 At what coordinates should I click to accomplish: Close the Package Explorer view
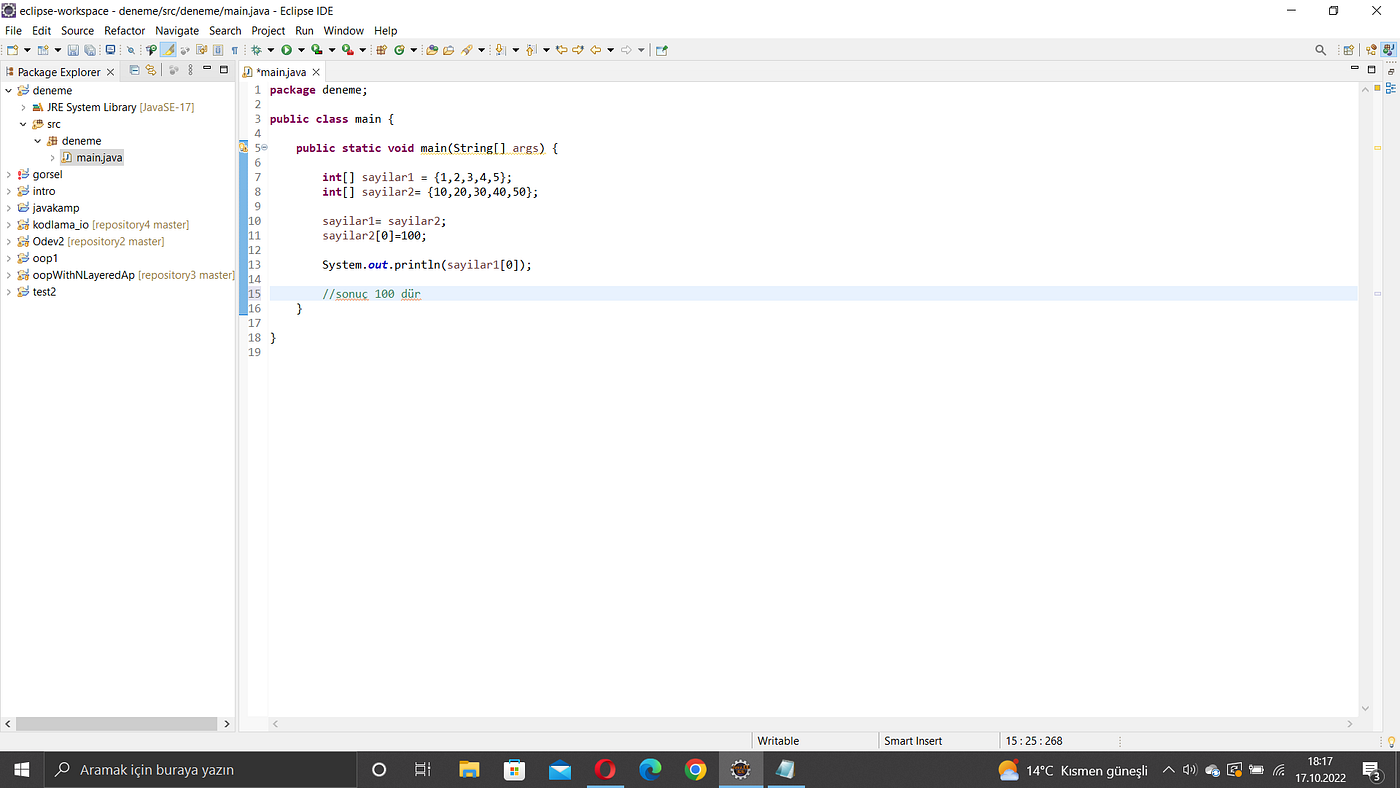(x=110, y=72)
